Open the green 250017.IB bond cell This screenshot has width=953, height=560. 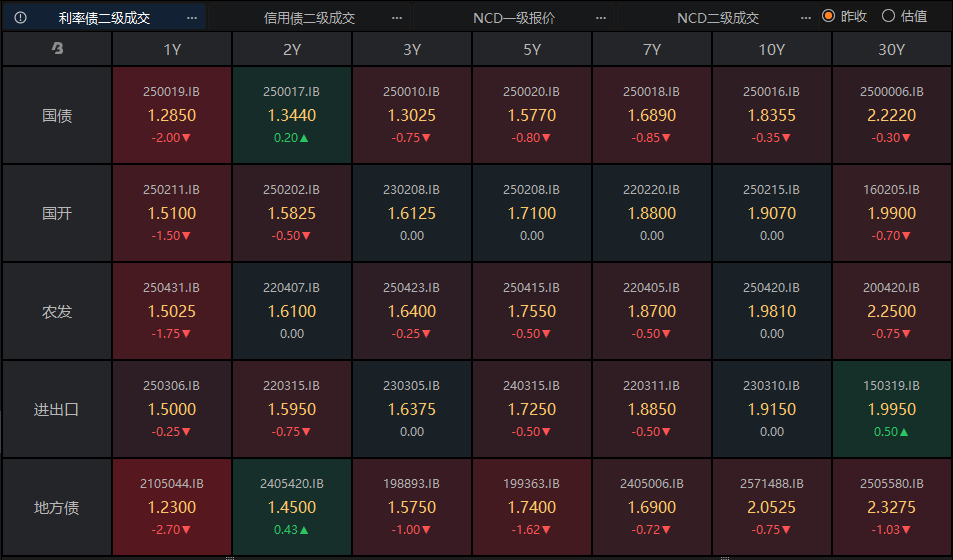[x=292, y=115]
